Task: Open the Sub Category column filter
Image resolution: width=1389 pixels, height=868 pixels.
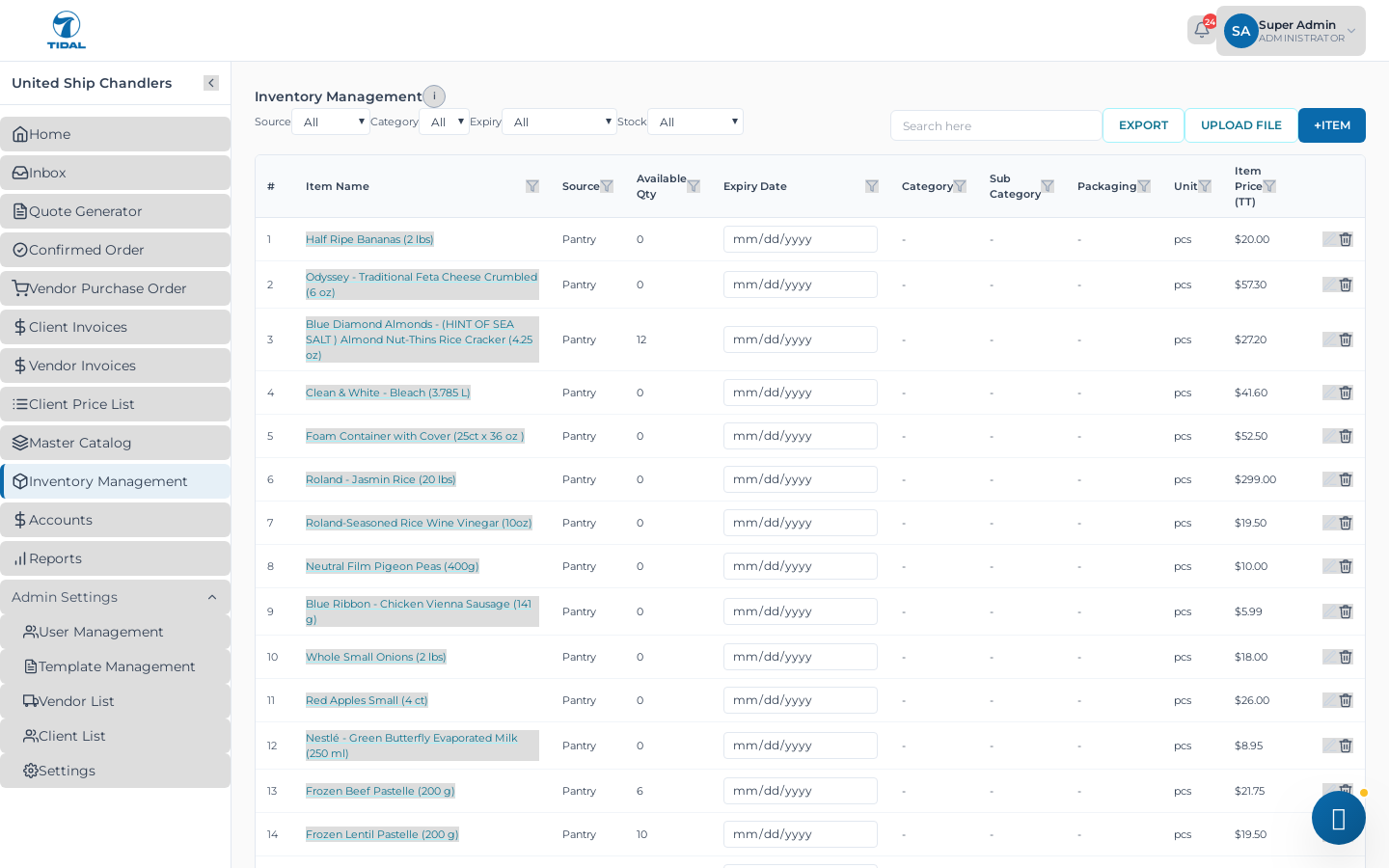Action: (x=1048, y=186)
